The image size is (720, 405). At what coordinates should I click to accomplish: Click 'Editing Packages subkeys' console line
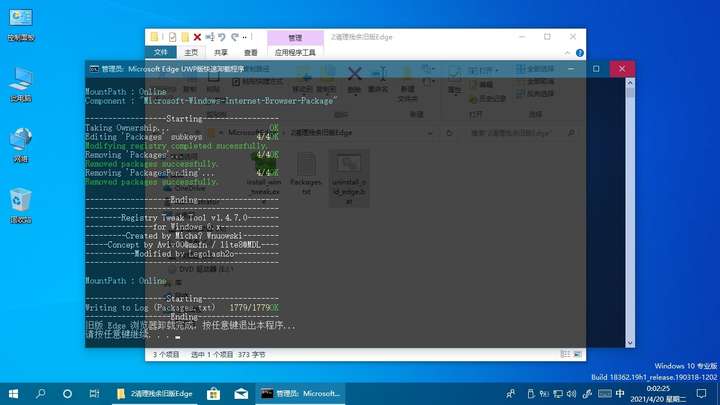click(x=144, y=137)
